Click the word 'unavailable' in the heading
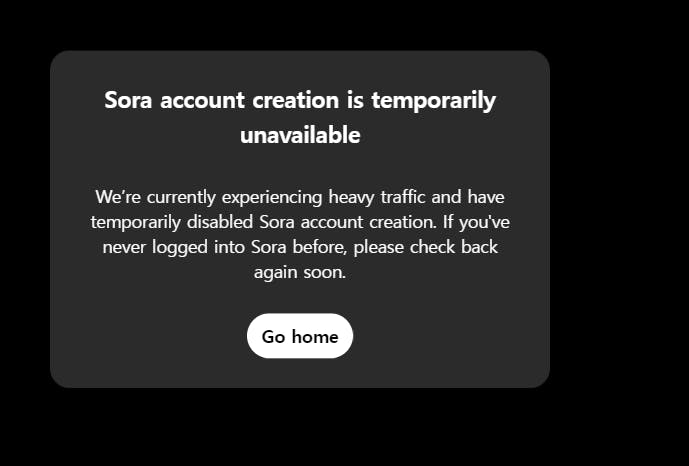This screenshot has width=689, height=466. click(300, 135)
